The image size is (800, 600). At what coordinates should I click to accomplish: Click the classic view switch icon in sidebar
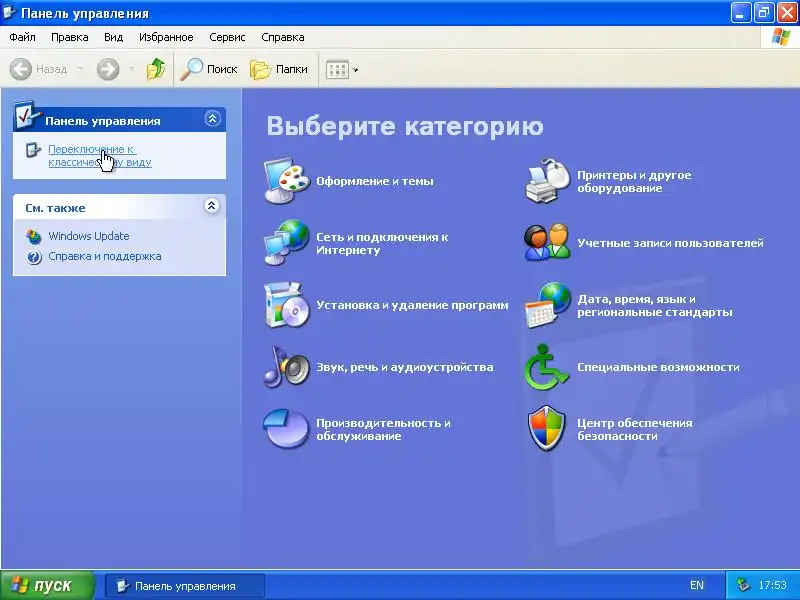(33, 150)
